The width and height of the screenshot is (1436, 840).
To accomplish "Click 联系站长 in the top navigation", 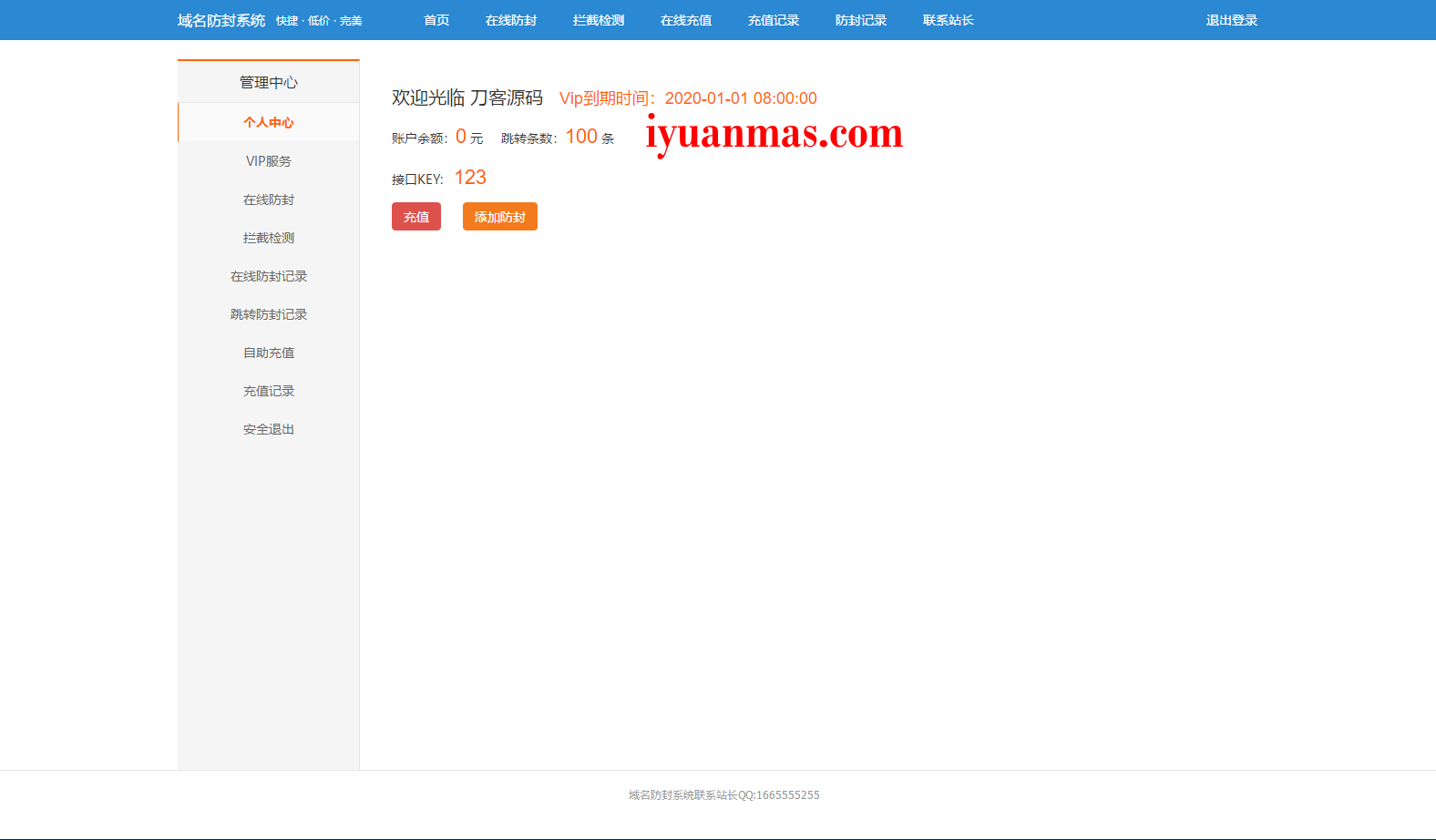I will [949, 20].
